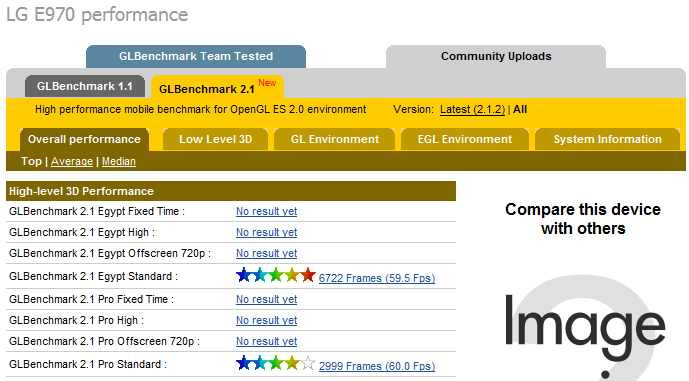Click the 'LG E970 performance' page title
689x381 pixels.
[97, 15]
